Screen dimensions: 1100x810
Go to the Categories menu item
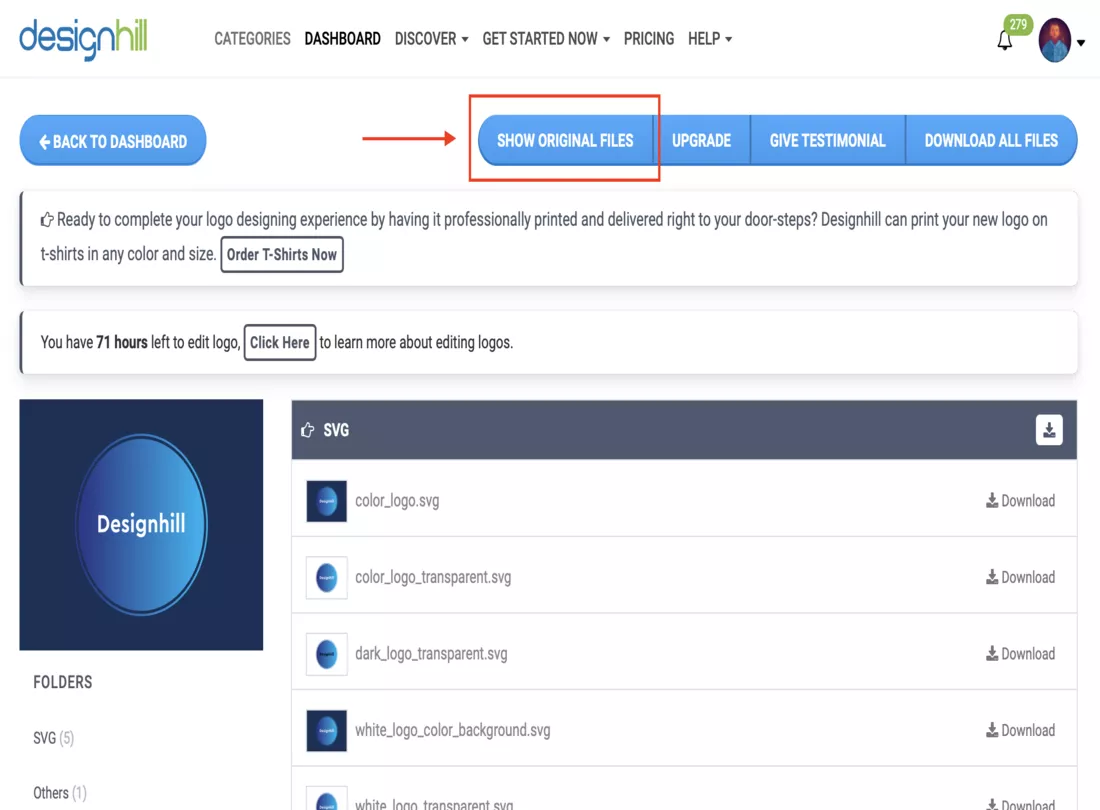click(x=252, y=39)
